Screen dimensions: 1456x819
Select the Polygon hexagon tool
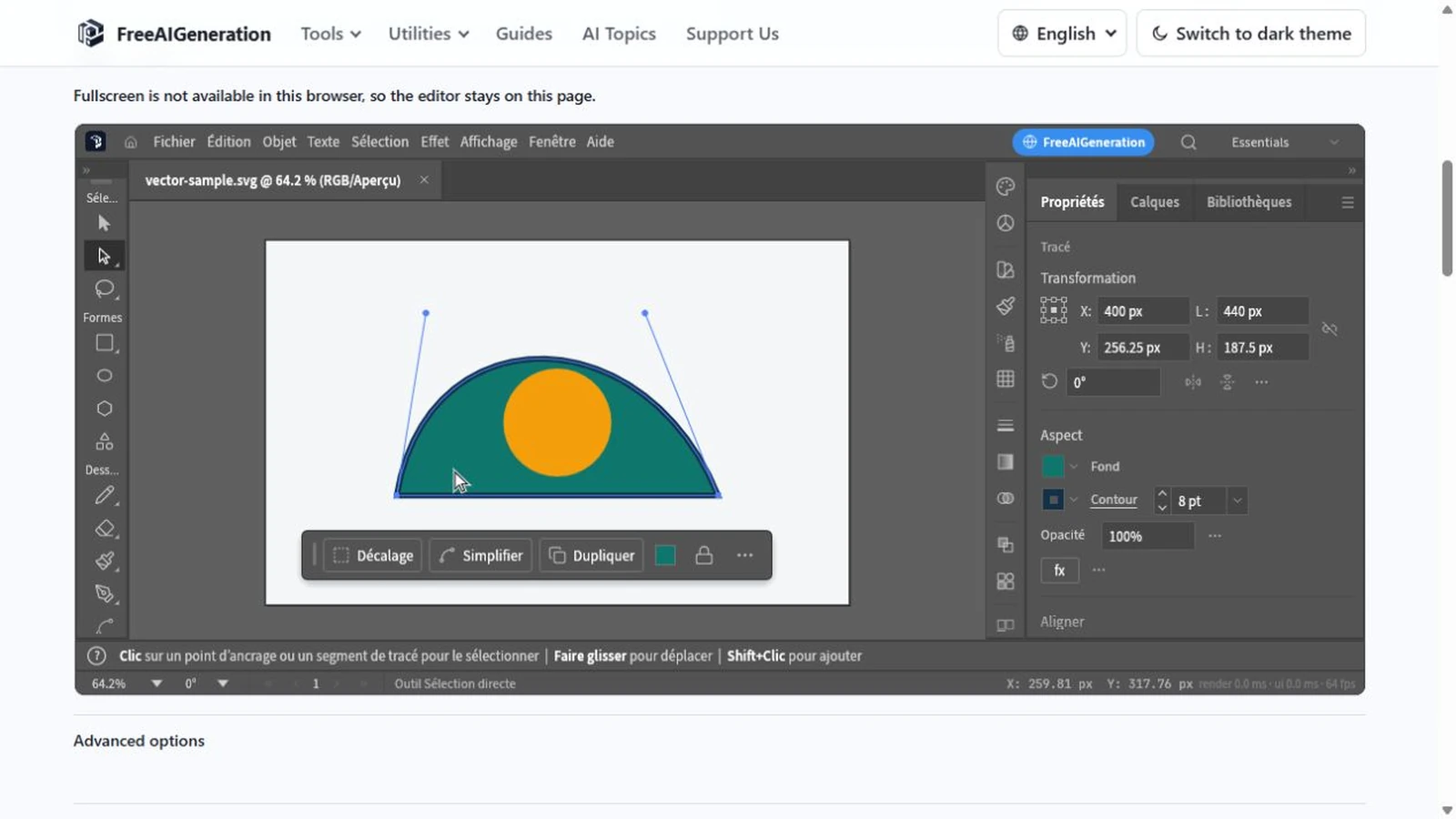(x=104, y=409)
